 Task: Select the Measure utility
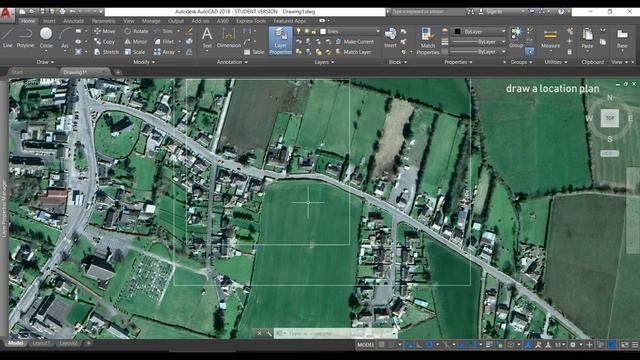[550, 39]
